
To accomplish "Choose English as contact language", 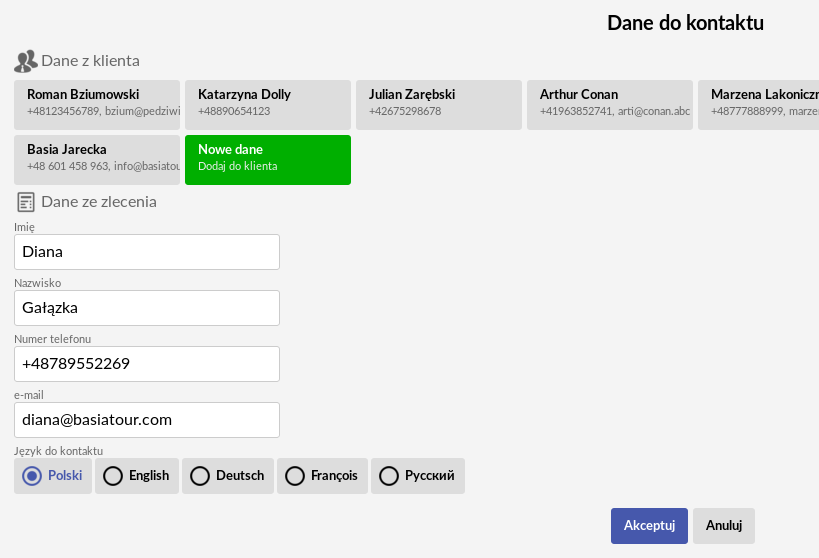I will tap(137, 476).
